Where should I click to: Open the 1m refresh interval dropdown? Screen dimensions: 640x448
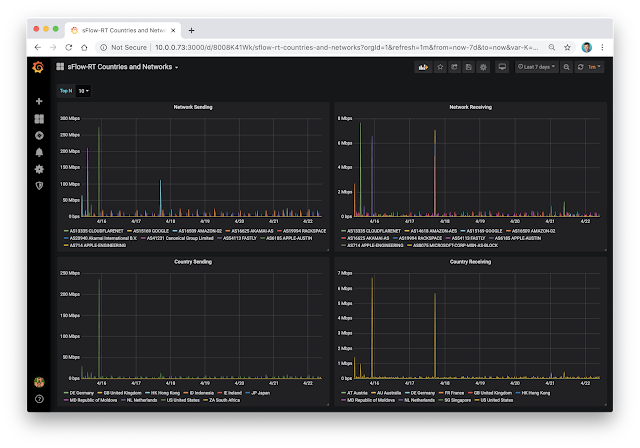[x=594, y=67]
